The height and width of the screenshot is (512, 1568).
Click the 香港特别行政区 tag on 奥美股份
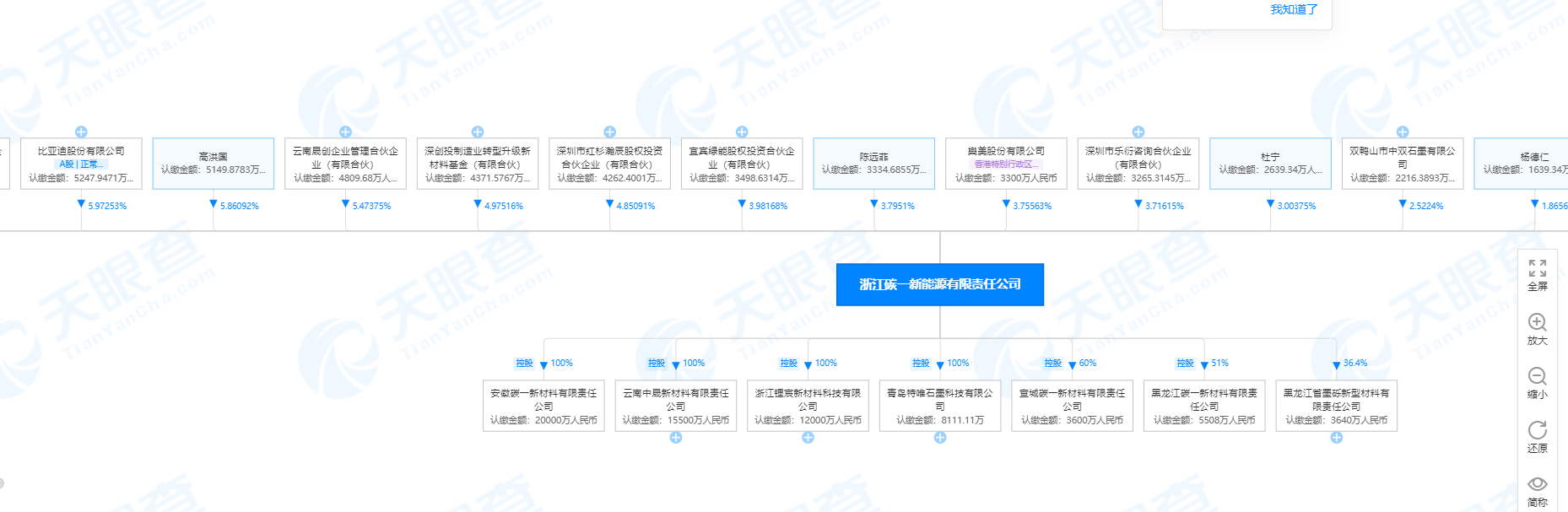click(1006, 164)
